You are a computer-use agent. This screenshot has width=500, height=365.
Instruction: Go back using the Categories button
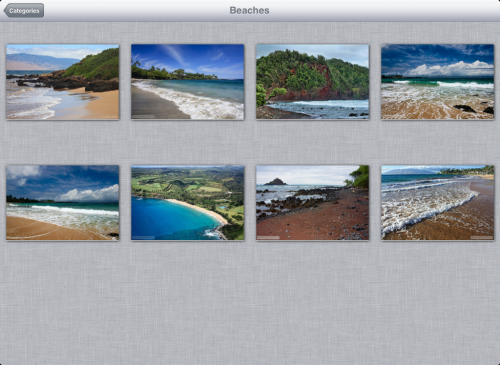(x=24, y=10)
